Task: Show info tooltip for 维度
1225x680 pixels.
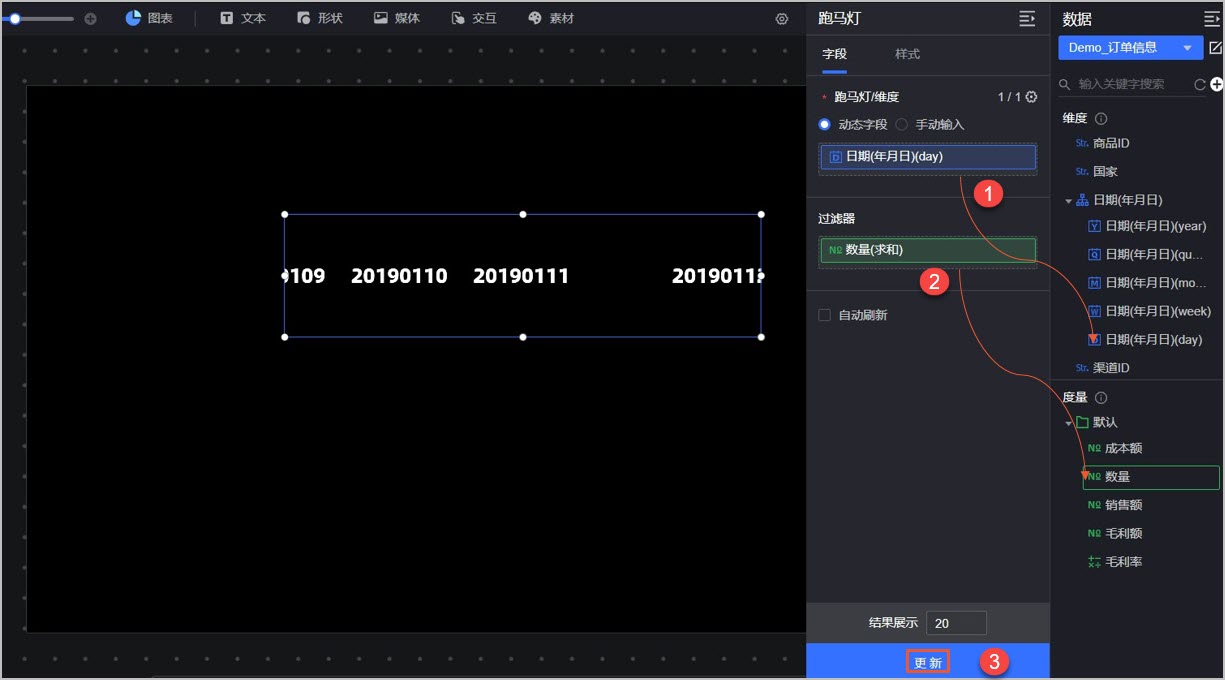Action: tap(1101, 118)
